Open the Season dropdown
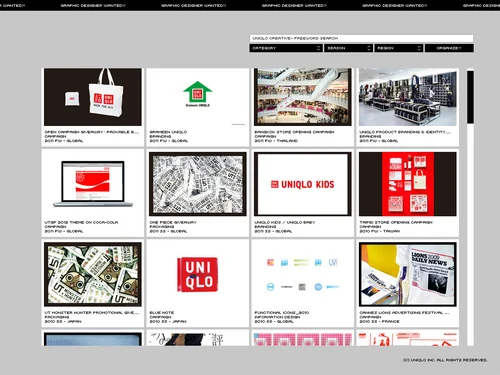500x375 pixels. tap(348, 48)
